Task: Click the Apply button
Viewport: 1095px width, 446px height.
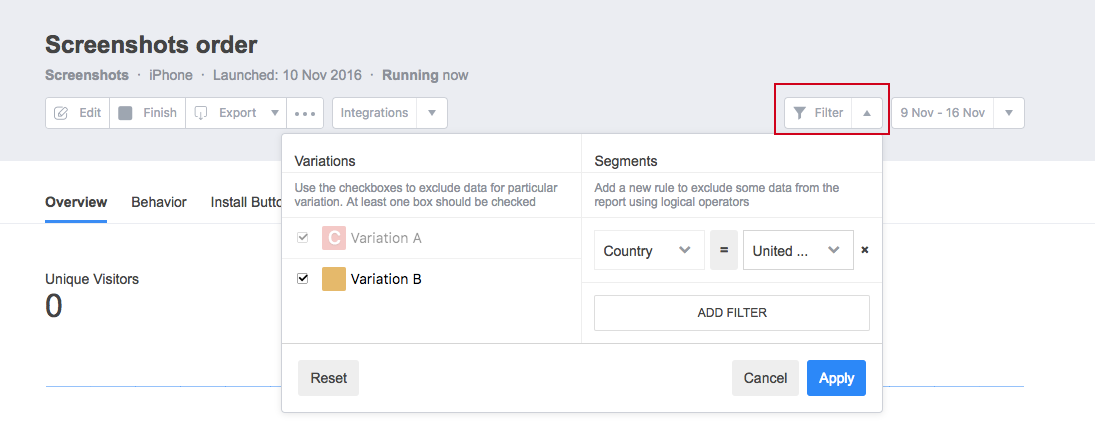Action: tap(837, 378)
